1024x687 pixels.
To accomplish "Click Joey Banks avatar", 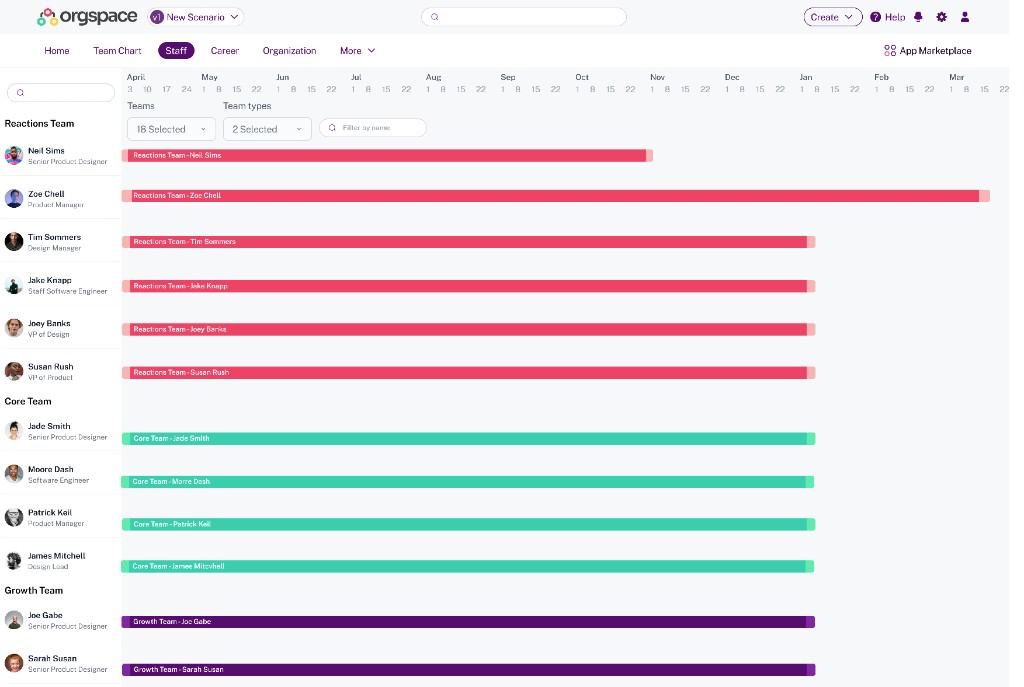I will [14, 328].
